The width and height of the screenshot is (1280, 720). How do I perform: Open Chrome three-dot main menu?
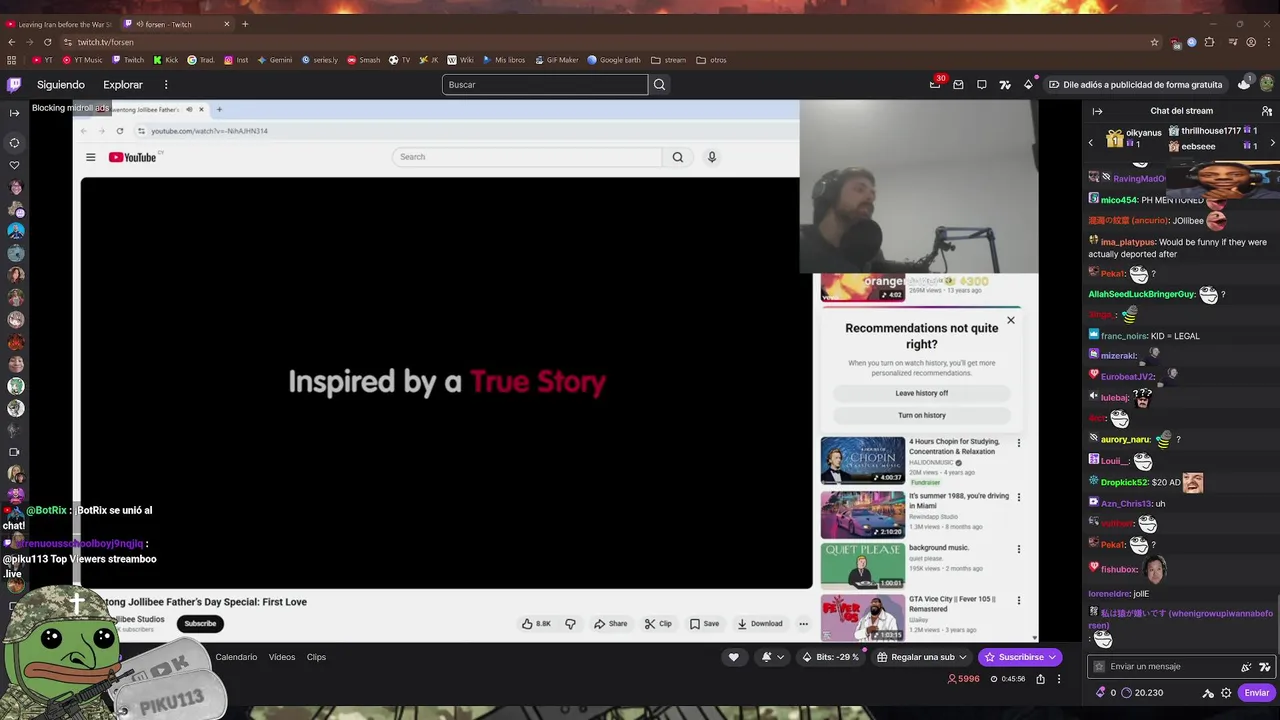[x=1269, y=42]
